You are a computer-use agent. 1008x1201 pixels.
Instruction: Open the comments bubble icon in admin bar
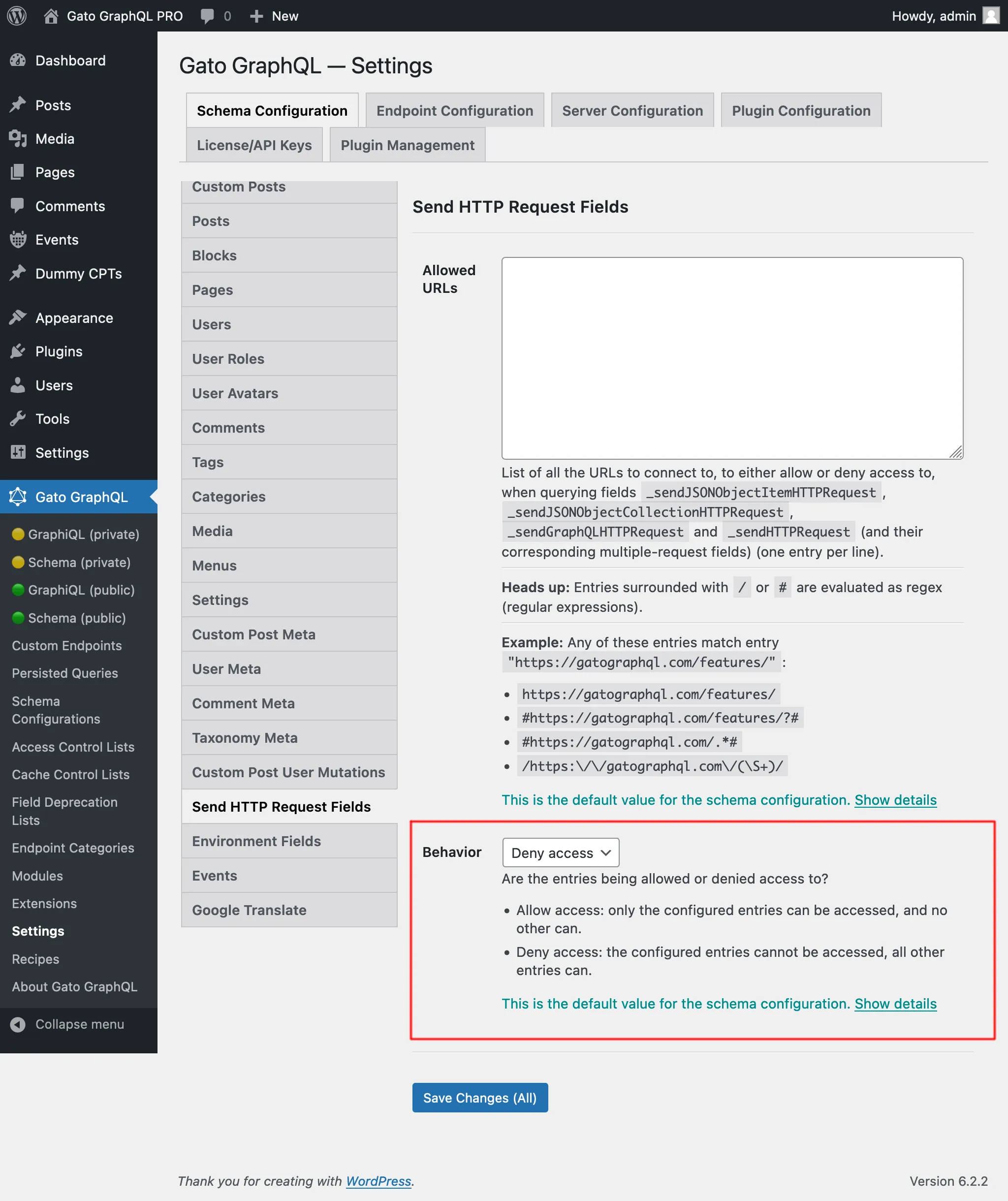(207, 16)
